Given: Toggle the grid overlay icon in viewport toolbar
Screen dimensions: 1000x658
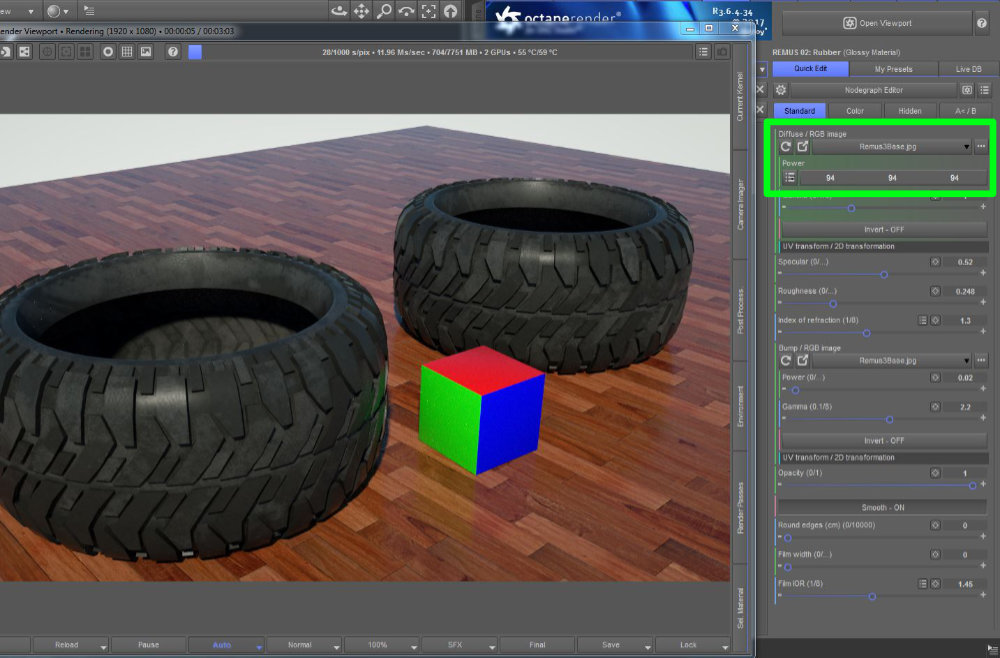Looking at the screenshot, I should (x=127, y=52).
